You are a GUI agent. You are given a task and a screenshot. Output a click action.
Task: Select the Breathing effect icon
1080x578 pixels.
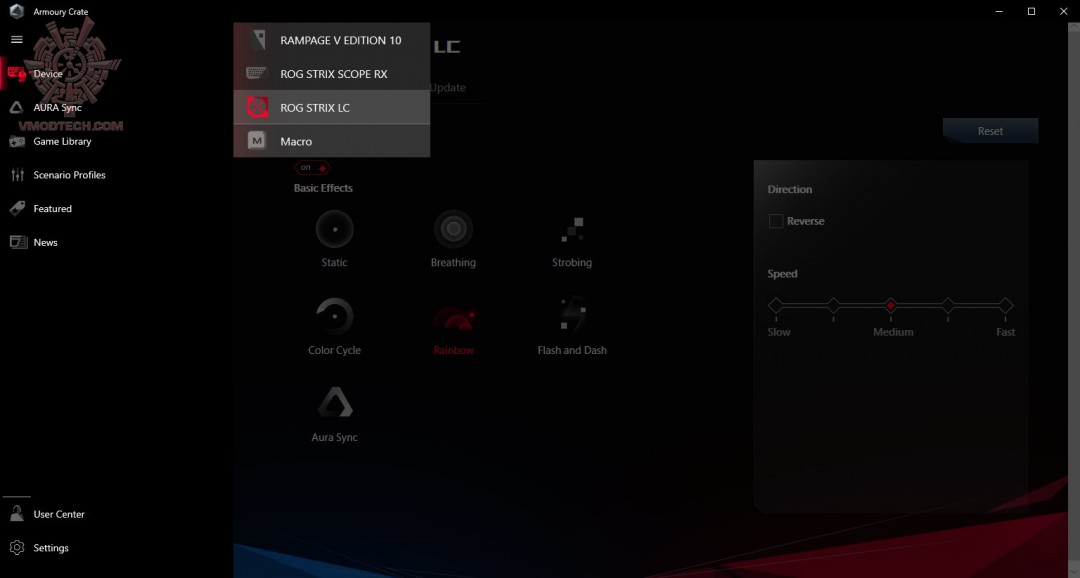453,229
